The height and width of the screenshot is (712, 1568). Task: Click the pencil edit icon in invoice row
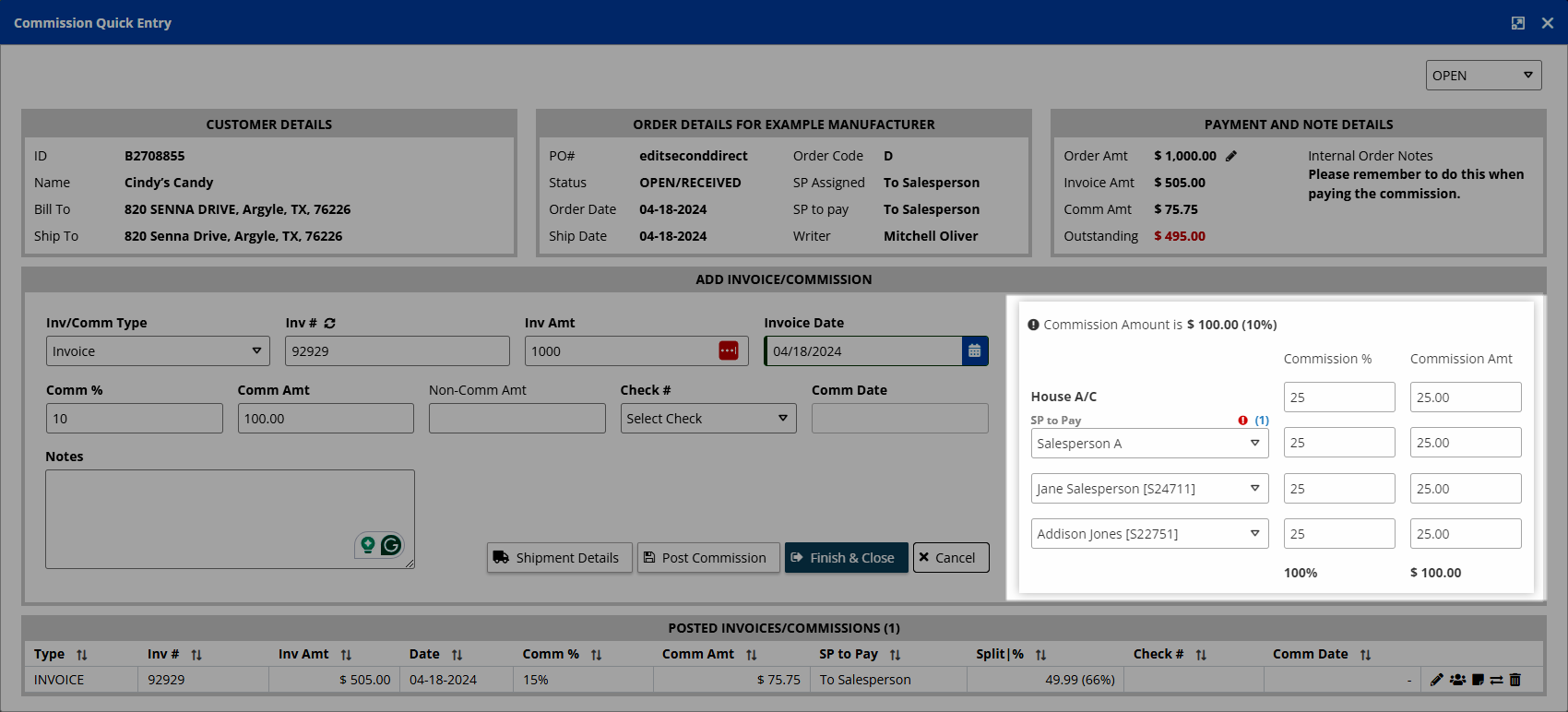click(x=1436, y=680)
